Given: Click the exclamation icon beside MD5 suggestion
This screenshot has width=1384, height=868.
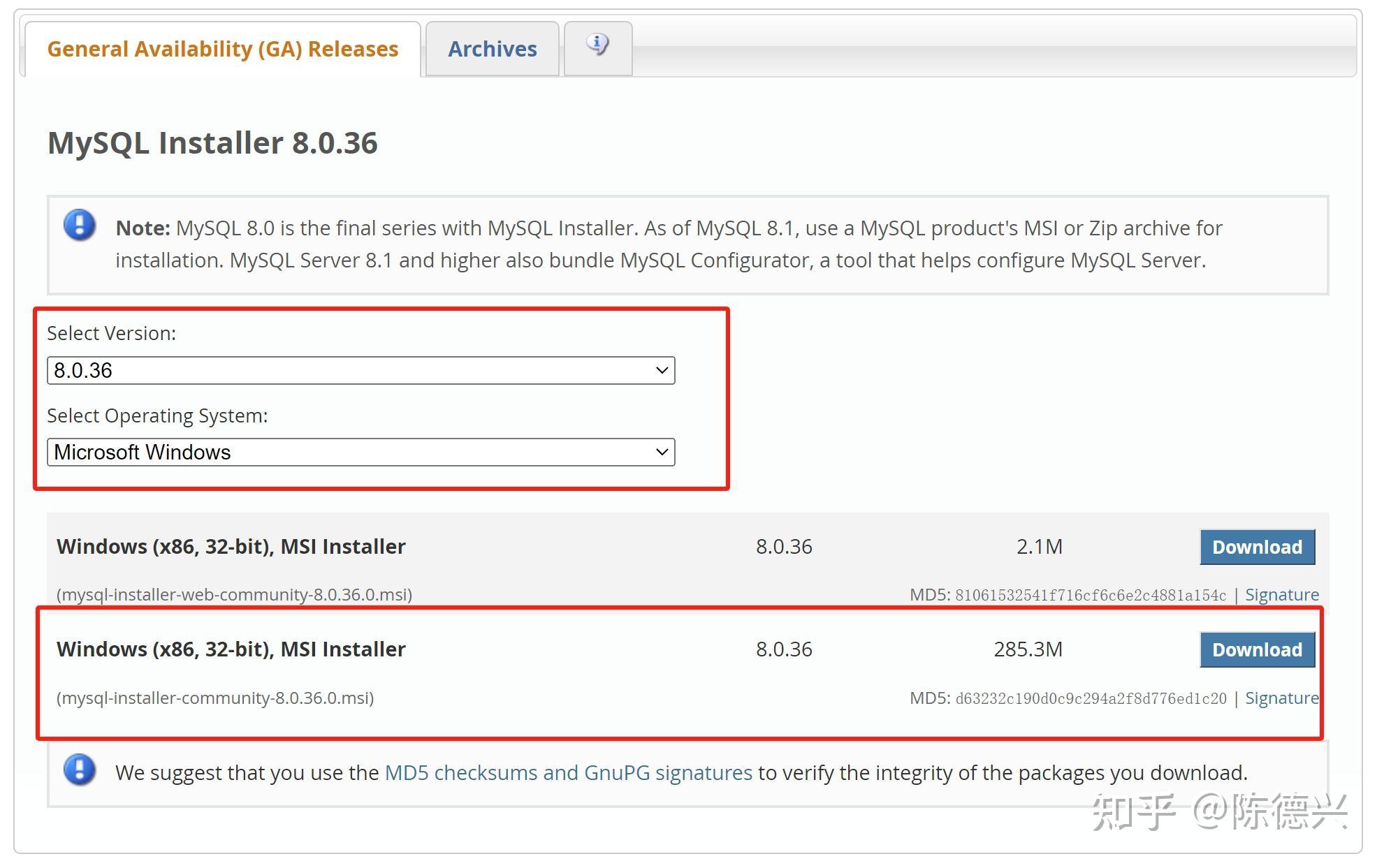Looking at the screenshot, I should 80,770.
